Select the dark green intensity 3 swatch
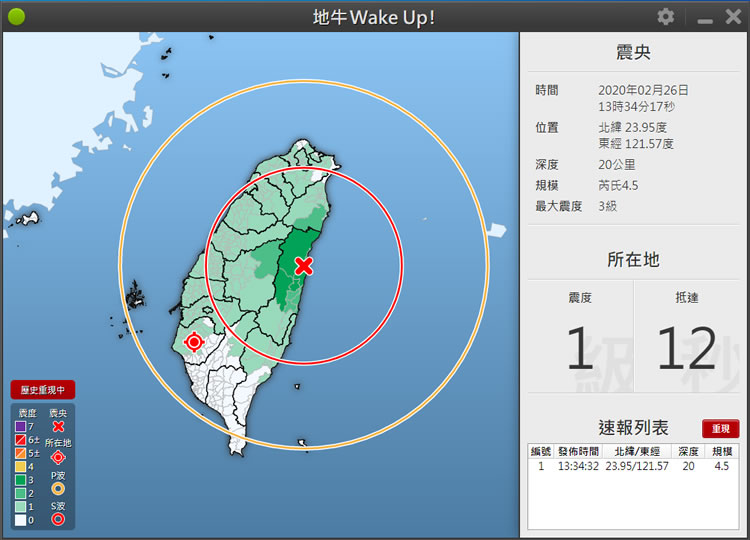 [20, 480]
